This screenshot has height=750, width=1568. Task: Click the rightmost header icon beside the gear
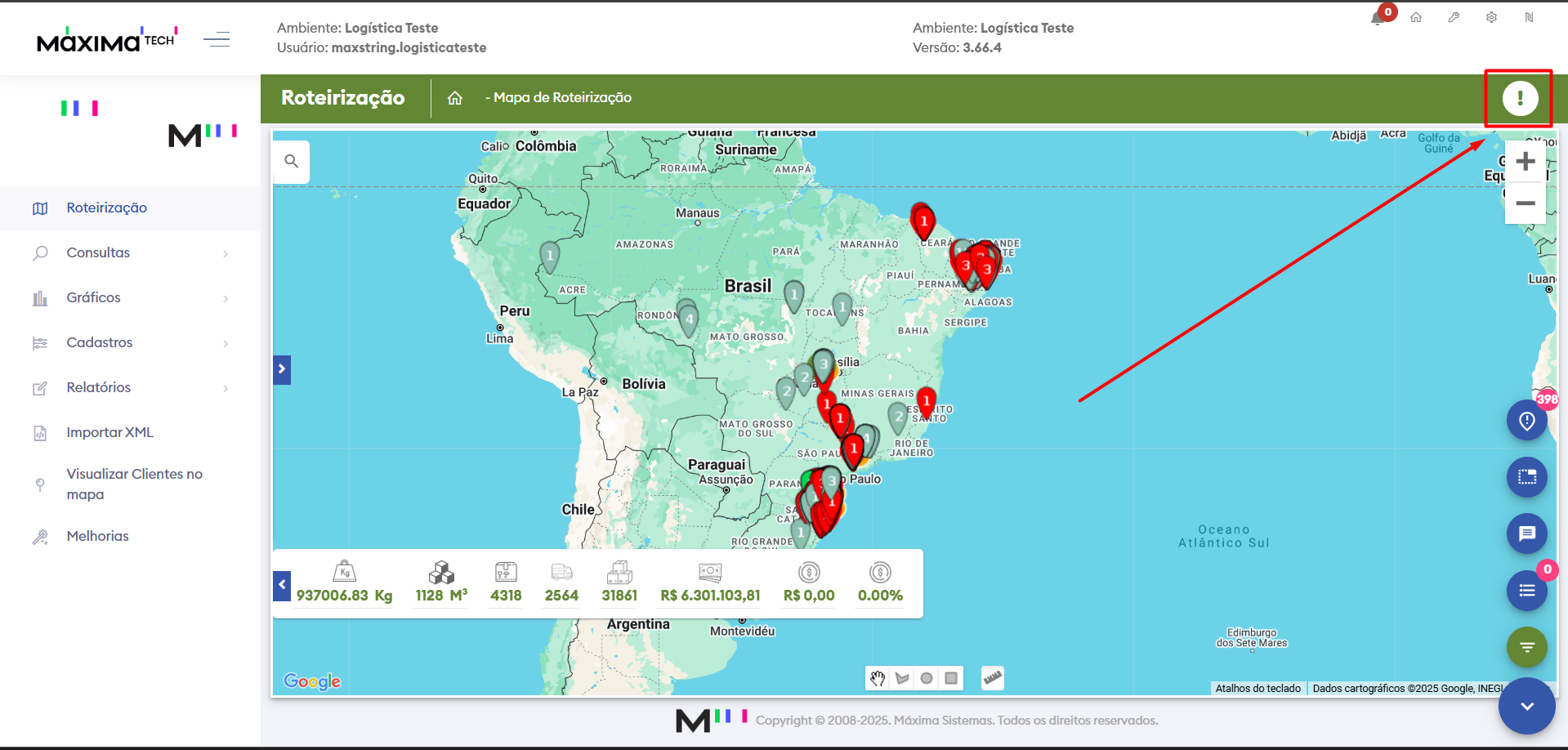[1529, 17]
